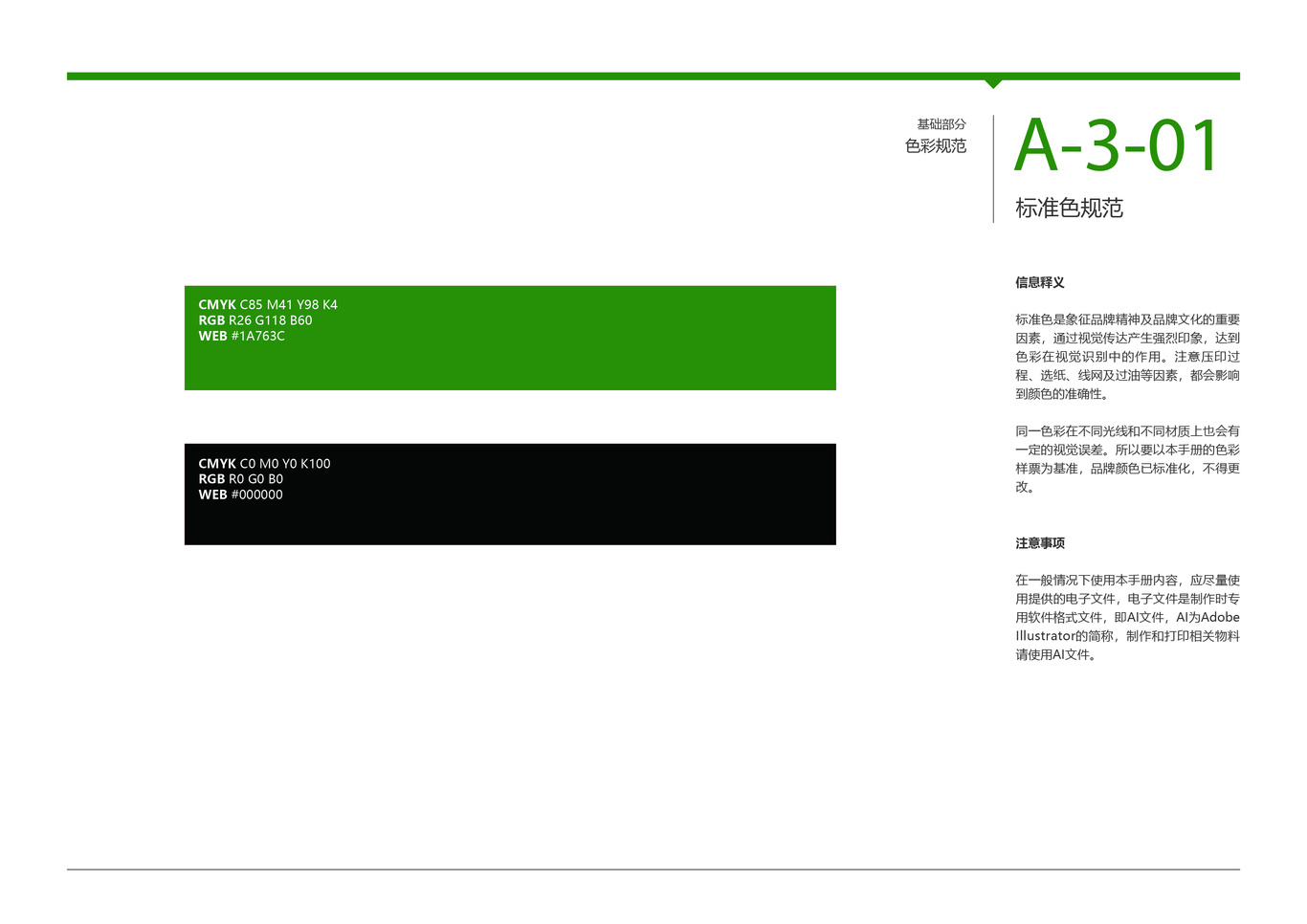Click the green standard color swatch
1307x924 pixels.
pos(510,338)
